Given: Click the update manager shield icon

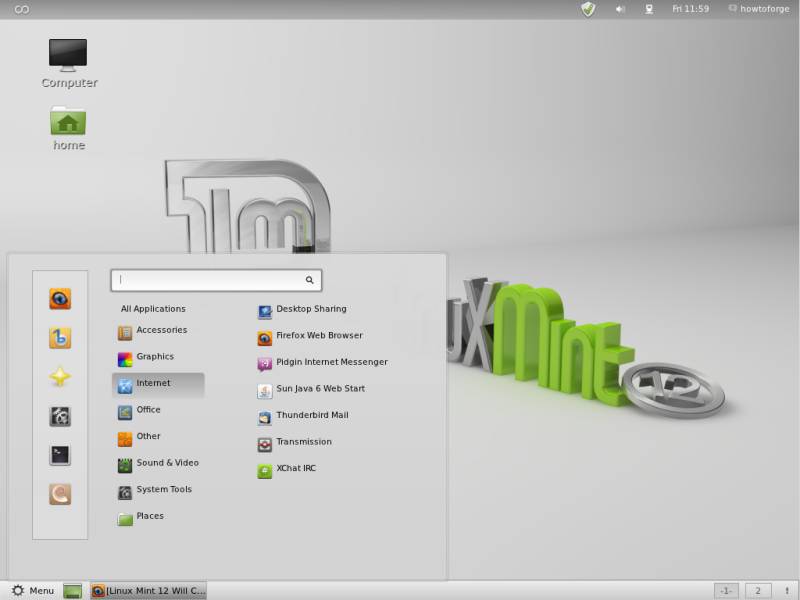Looking at the screenshot, I should point(588,9).
